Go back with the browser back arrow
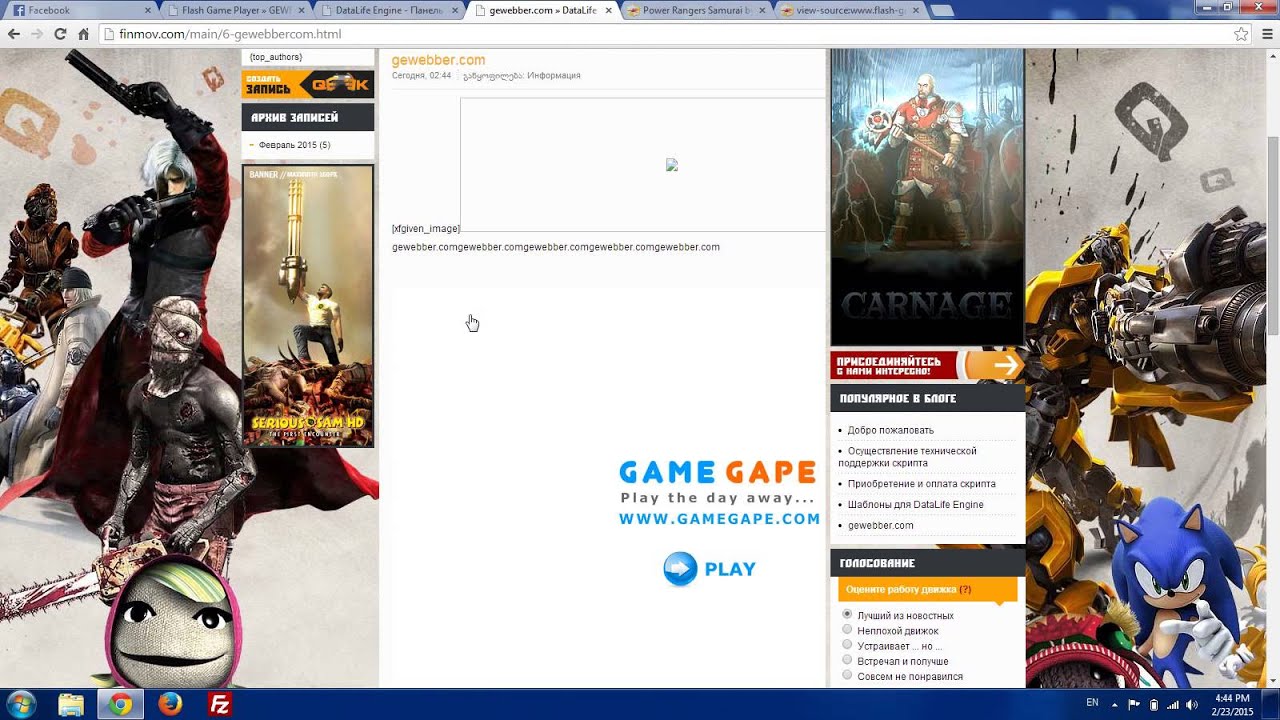This screenshot has width=1280, height=720. [14, 34]
